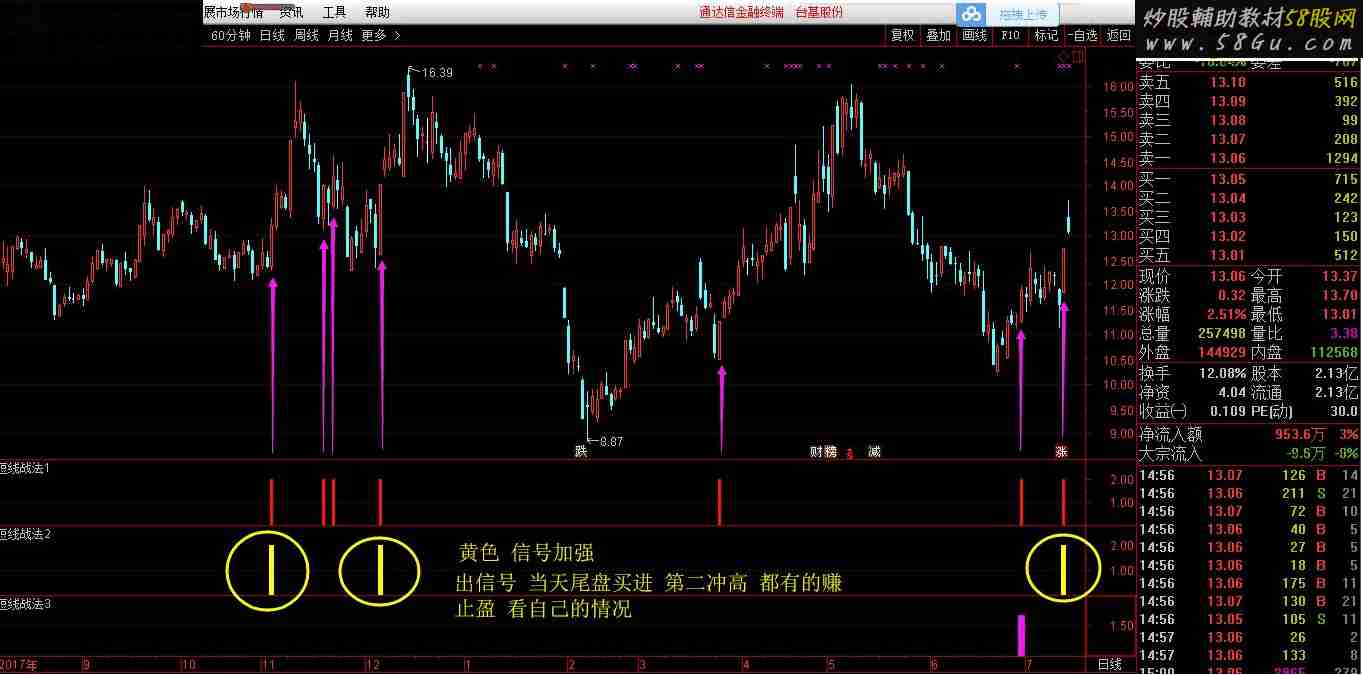
Task: Switch to the 60分钟 period tab
Action: [x=230, y=35]
